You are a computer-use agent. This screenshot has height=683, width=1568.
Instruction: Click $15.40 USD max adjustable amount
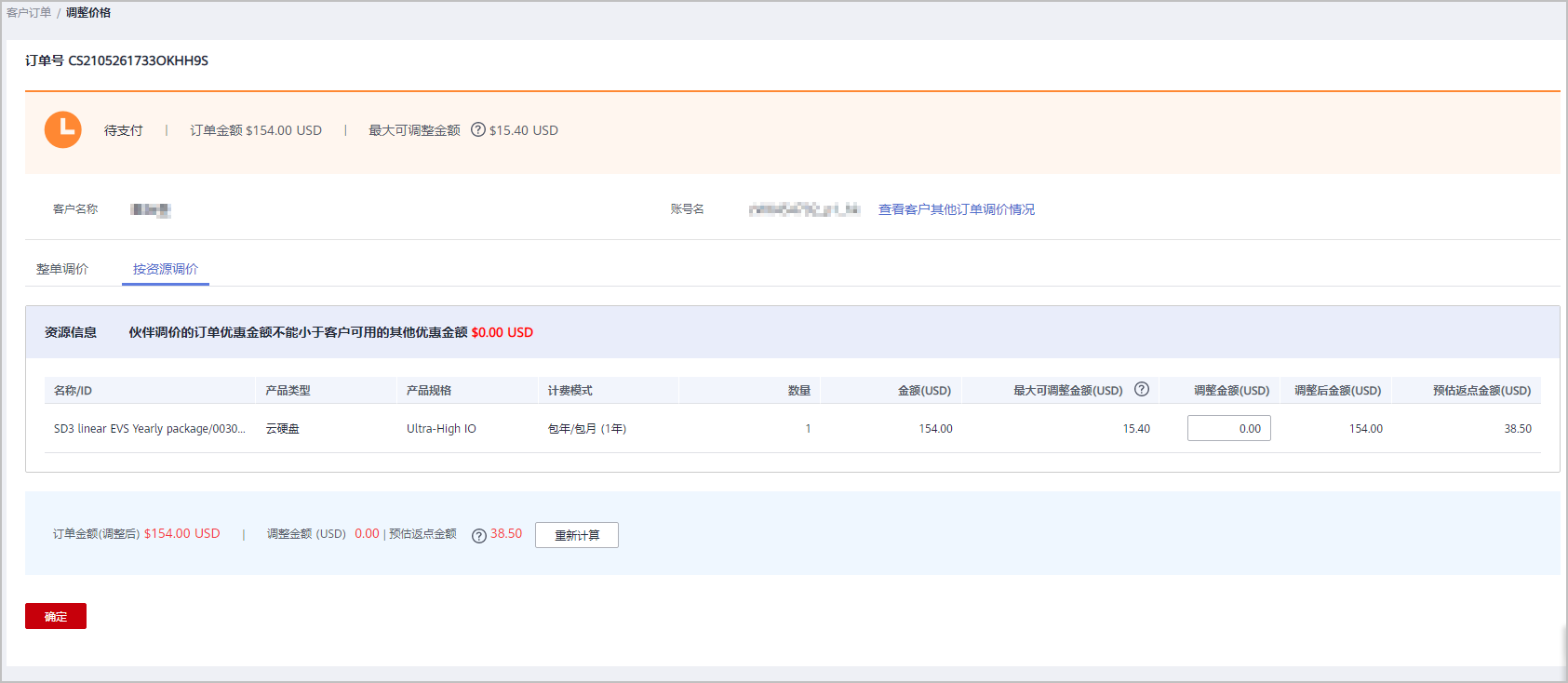click(524, 130)
